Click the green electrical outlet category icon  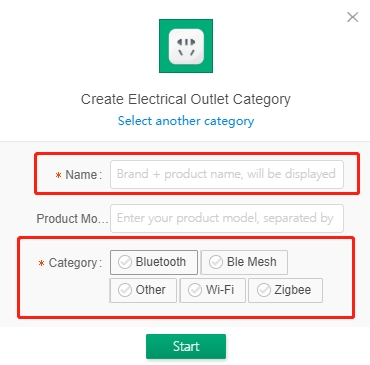pos(186,46)
